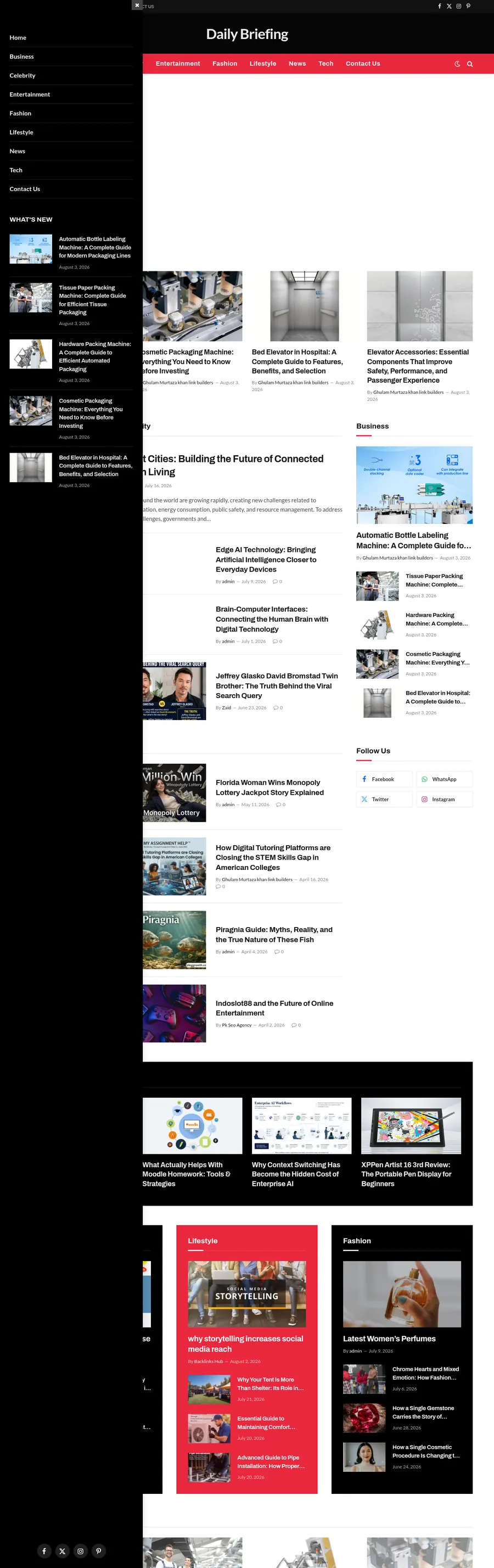The height and width of the screenshot is (1568, 494).
Task: Open Hardware Packing Machine sidebar thumbnail
Action: [x=30, y=354]
